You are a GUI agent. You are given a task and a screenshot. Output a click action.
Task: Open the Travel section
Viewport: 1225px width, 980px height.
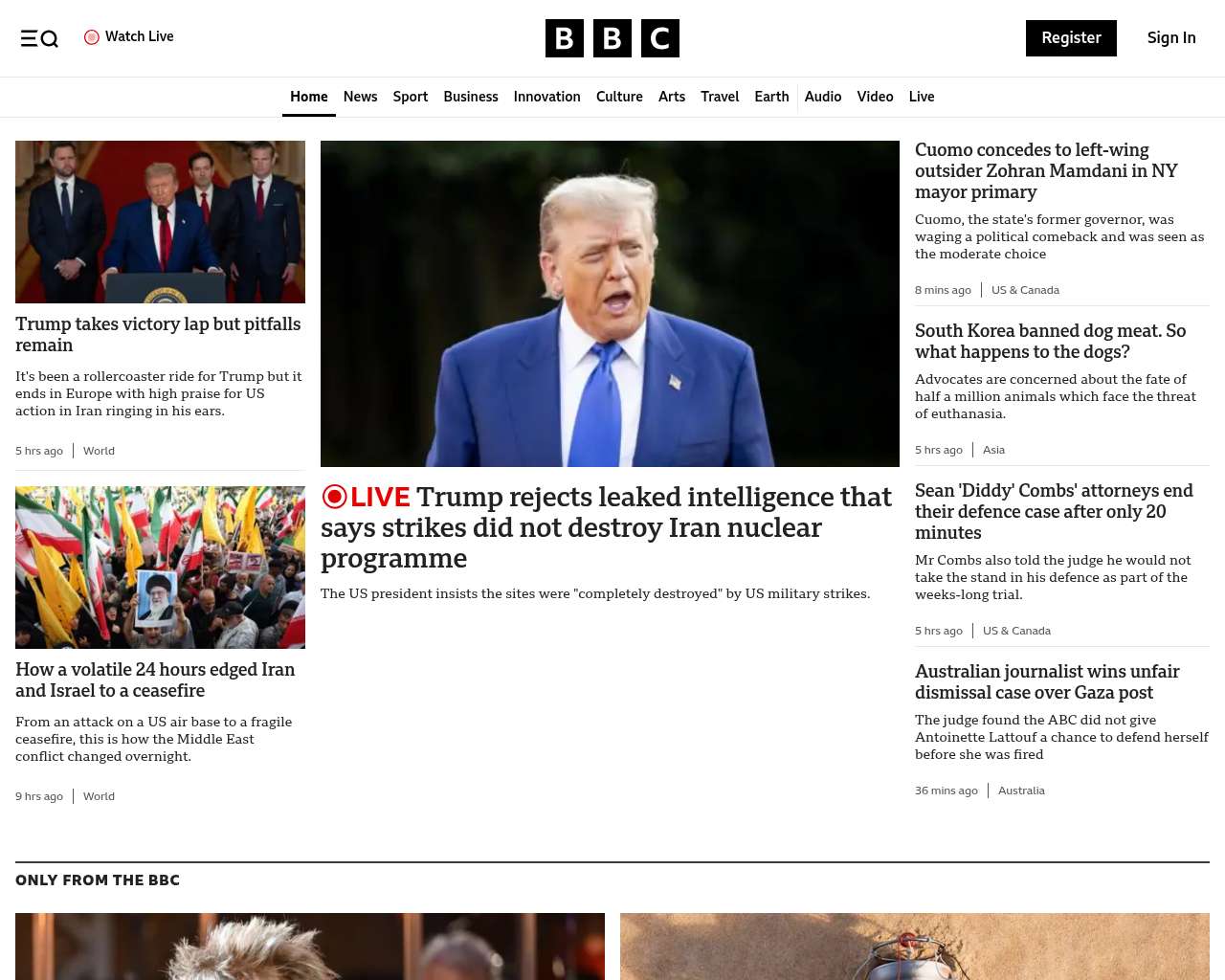720,97
